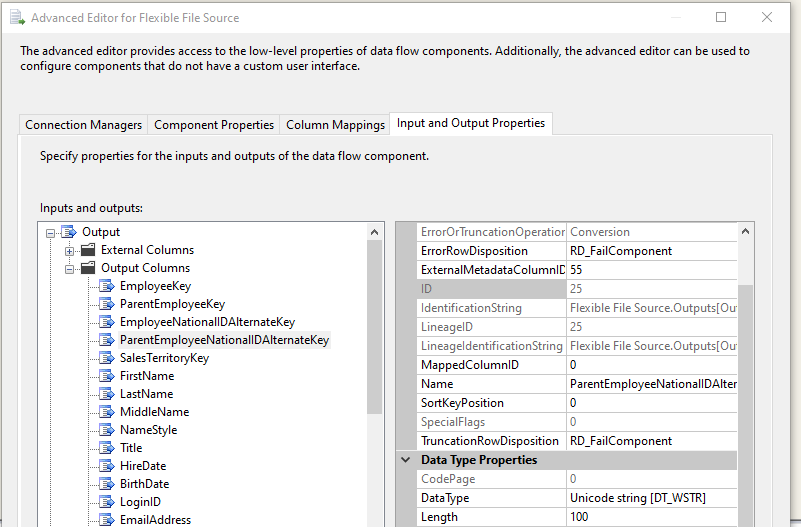The width and height of the screenshot is (801, 527).
Task: Click the Output node icon in tree
Action: [69, 232]
